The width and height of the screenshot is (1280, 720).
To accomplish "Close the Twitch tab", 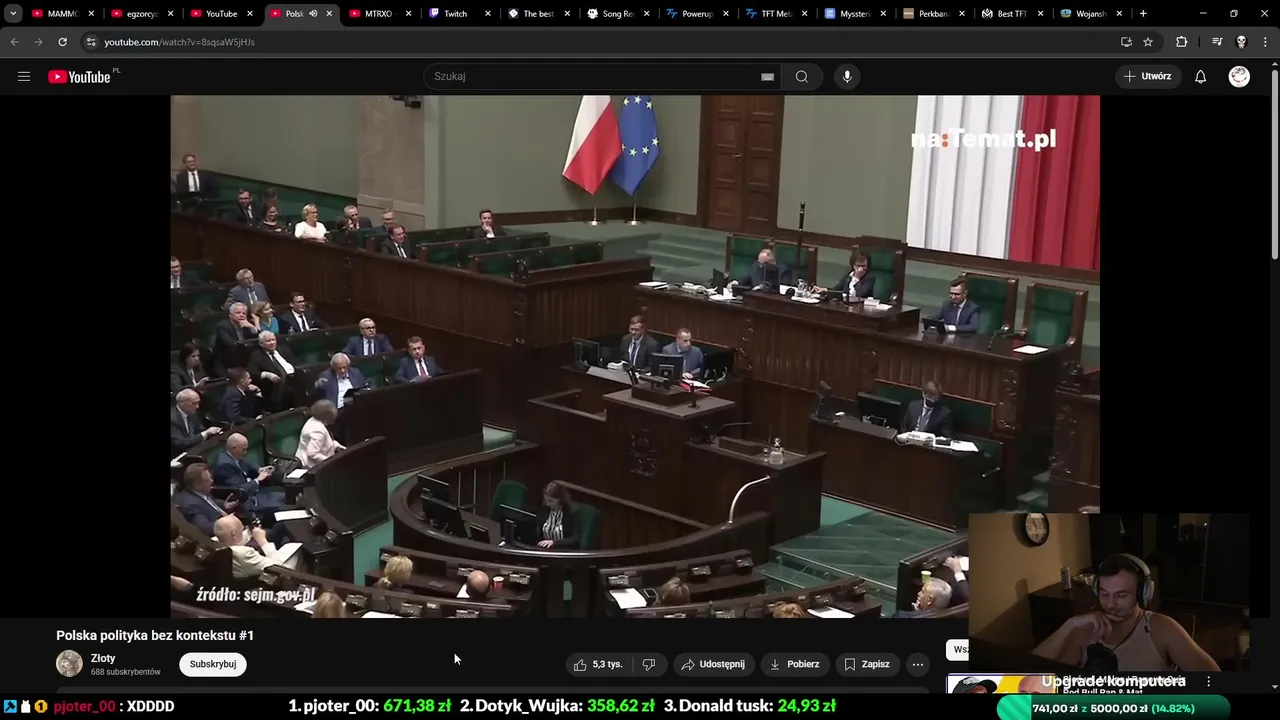I will click(488, 14).
